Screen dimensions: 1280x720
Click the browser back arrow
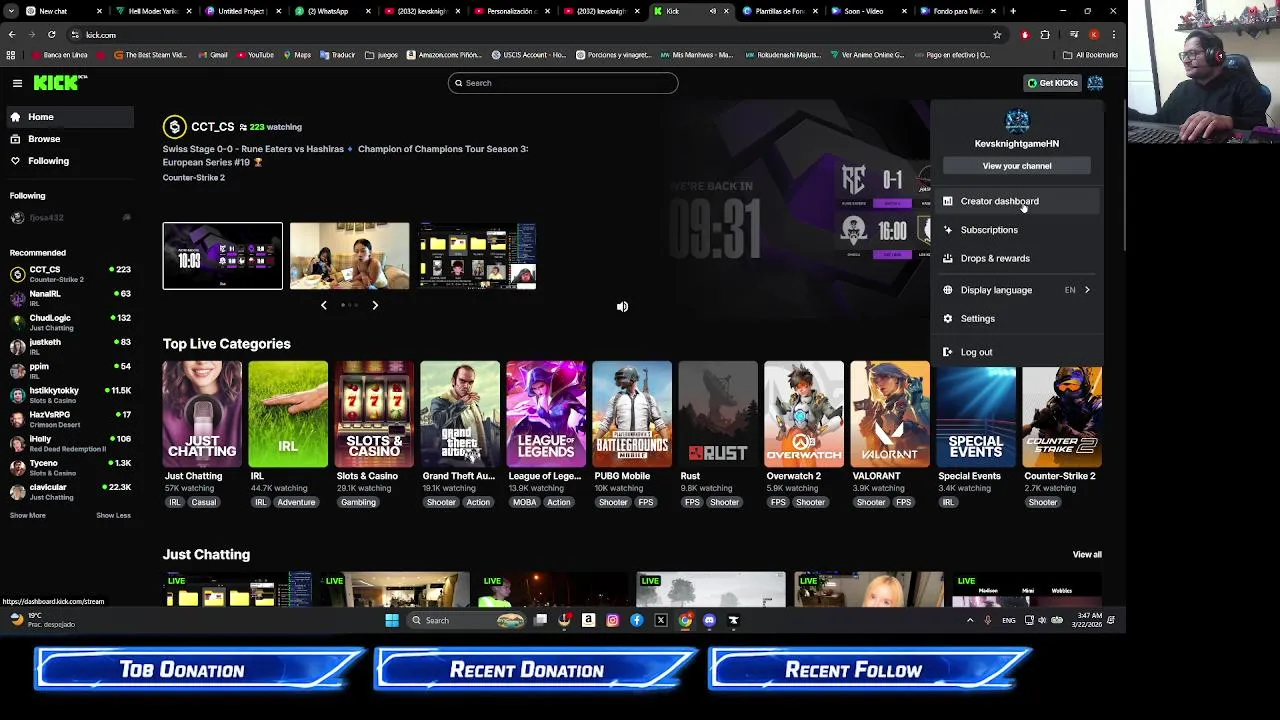12,35
